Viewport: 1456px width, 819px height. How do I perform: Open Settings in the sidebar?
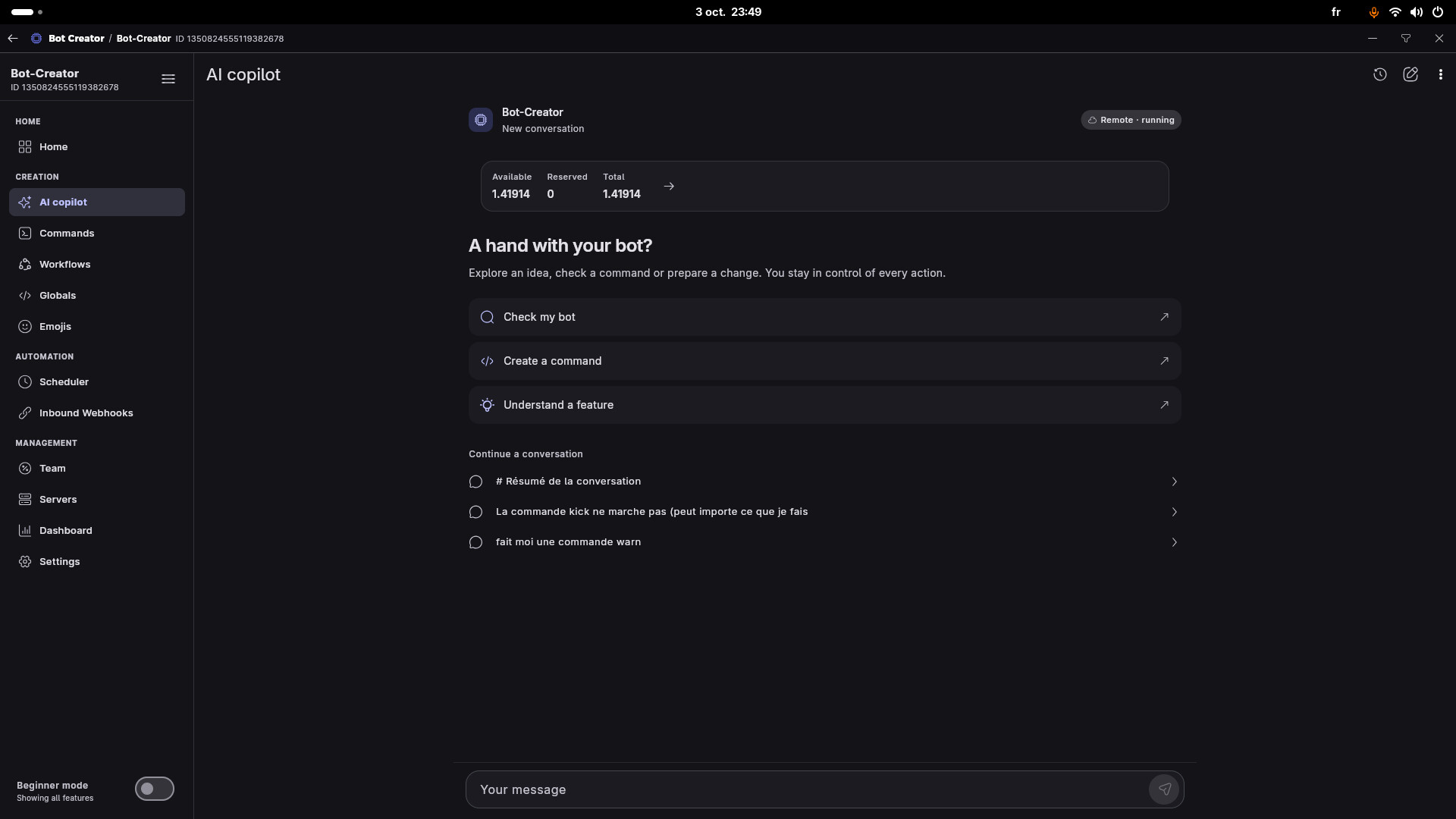pyautogui.click(x=97, y=561)
